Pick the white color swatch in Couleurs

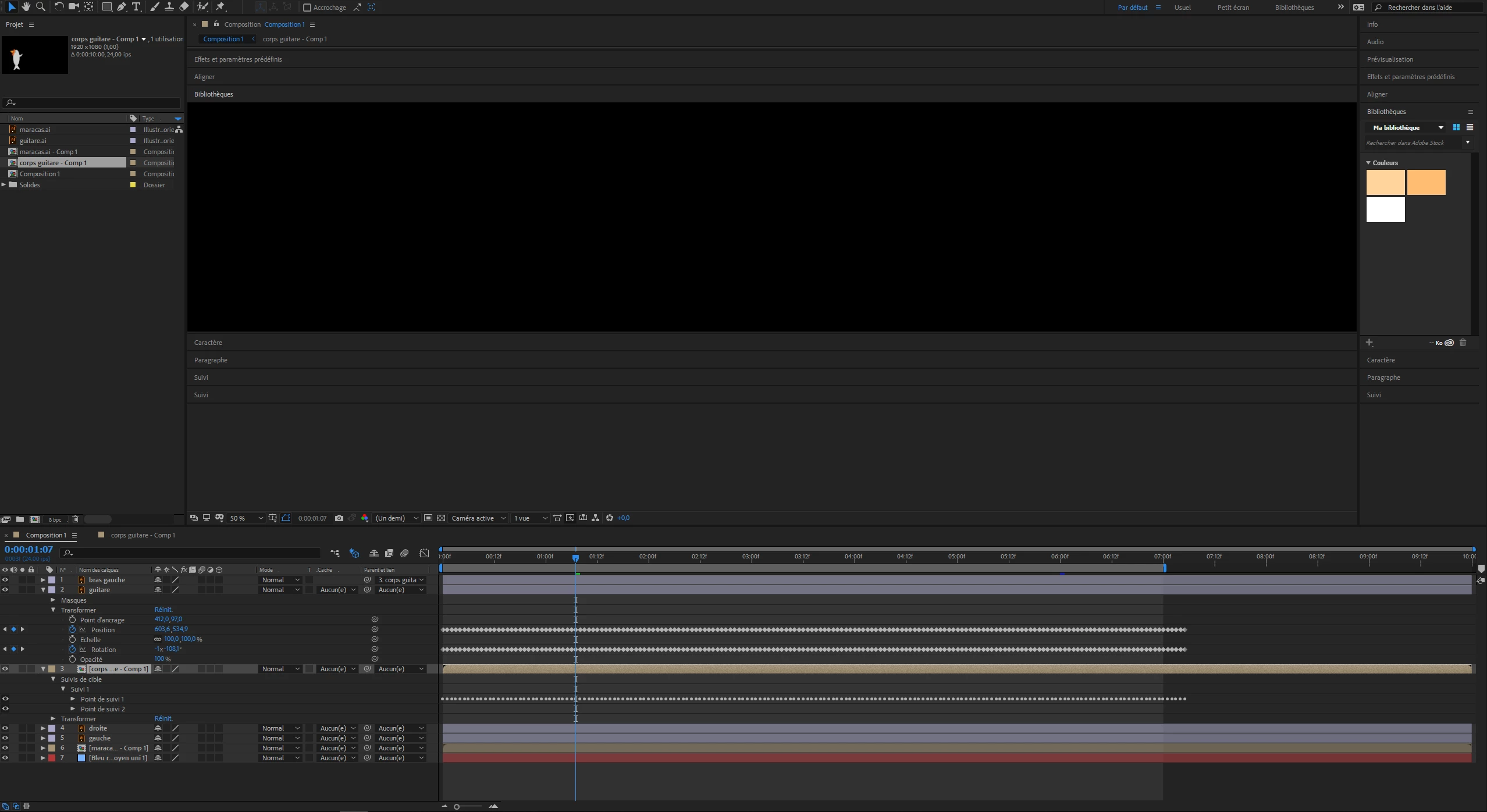pos(1385,210)
